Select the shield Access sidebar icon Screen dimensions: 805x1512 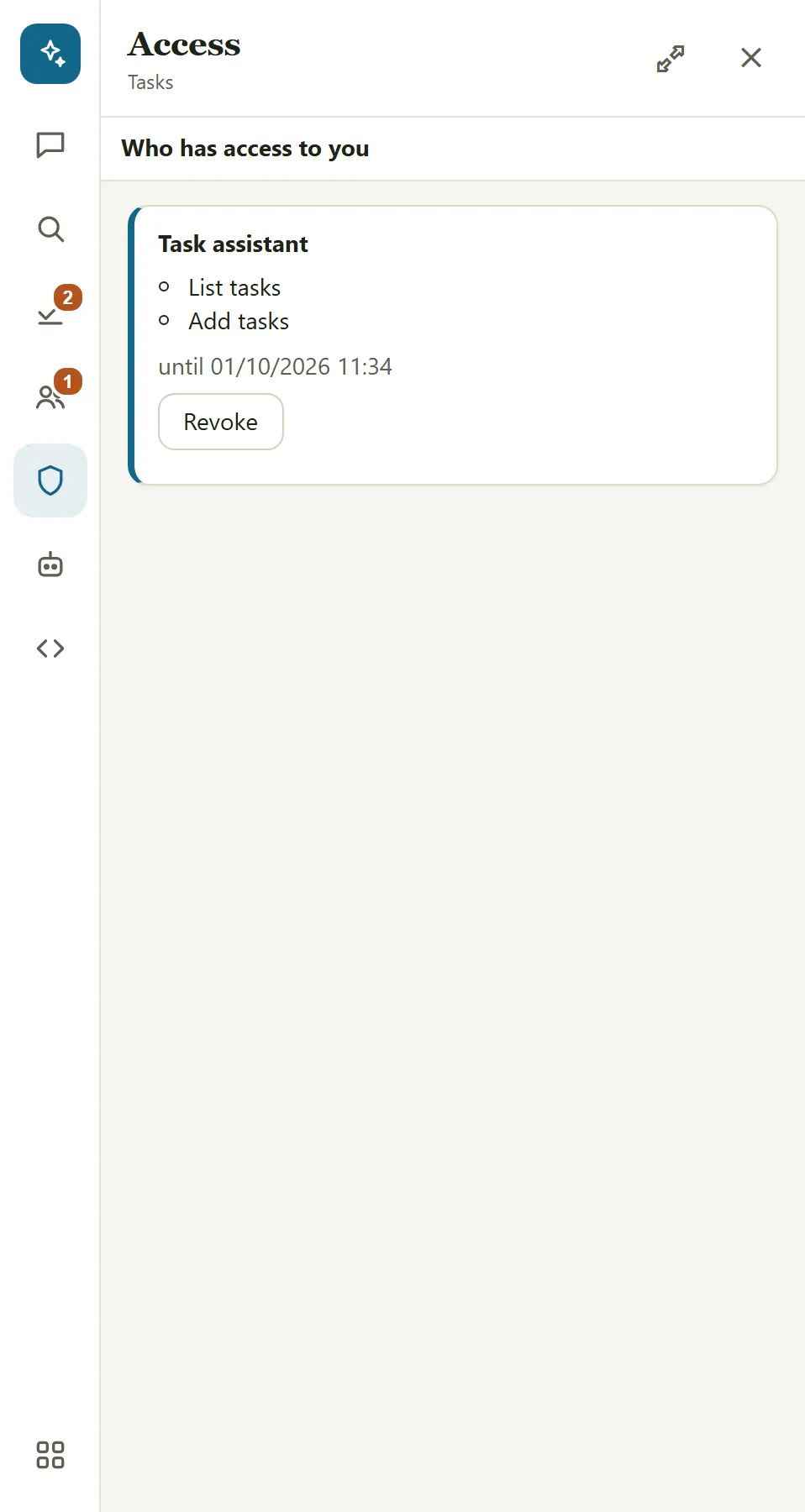coord(50,480)
